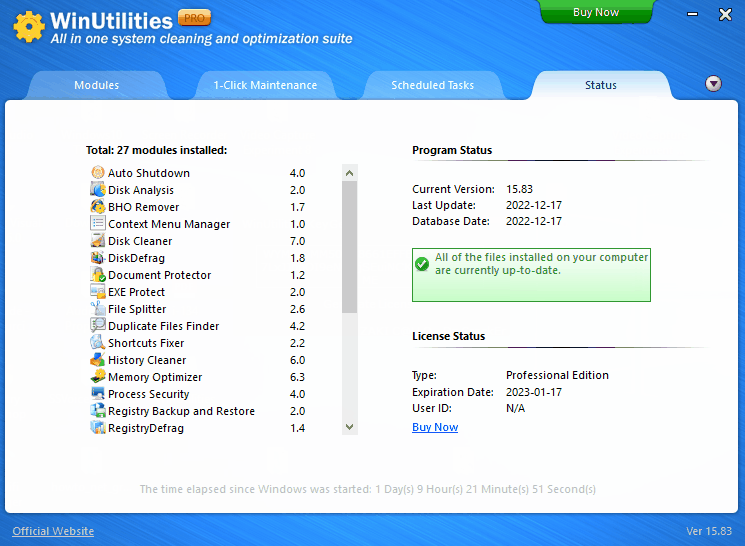Click the Last Update date value

click(534, 205)
